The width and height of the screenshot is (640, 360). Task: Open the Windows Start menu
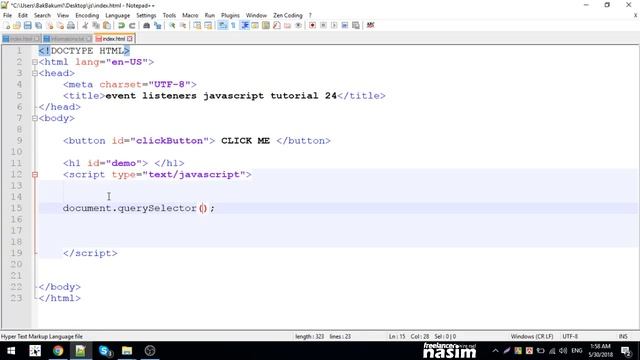[x=11, y=351]
